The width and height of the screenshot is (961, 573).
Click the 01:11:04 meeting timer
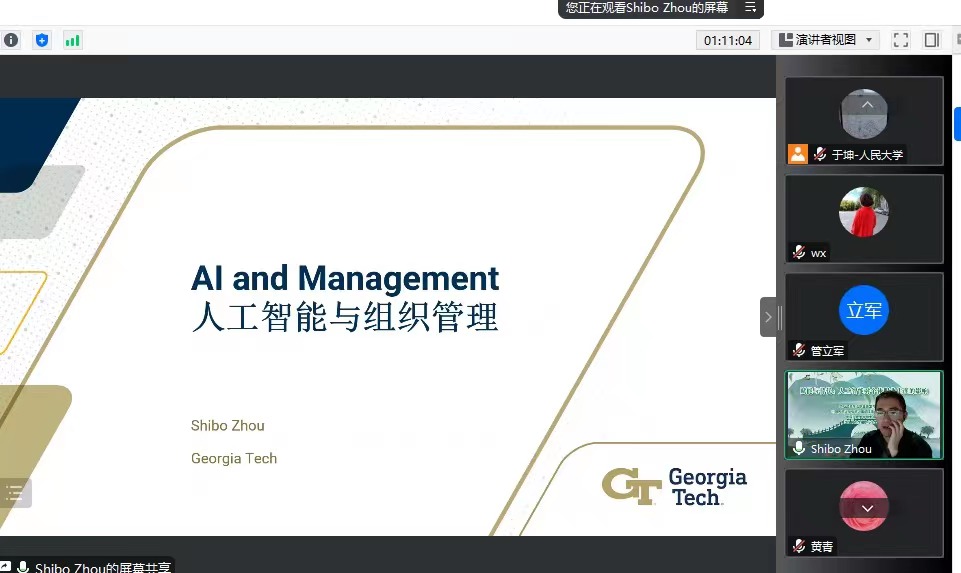[x=728, y=40]
